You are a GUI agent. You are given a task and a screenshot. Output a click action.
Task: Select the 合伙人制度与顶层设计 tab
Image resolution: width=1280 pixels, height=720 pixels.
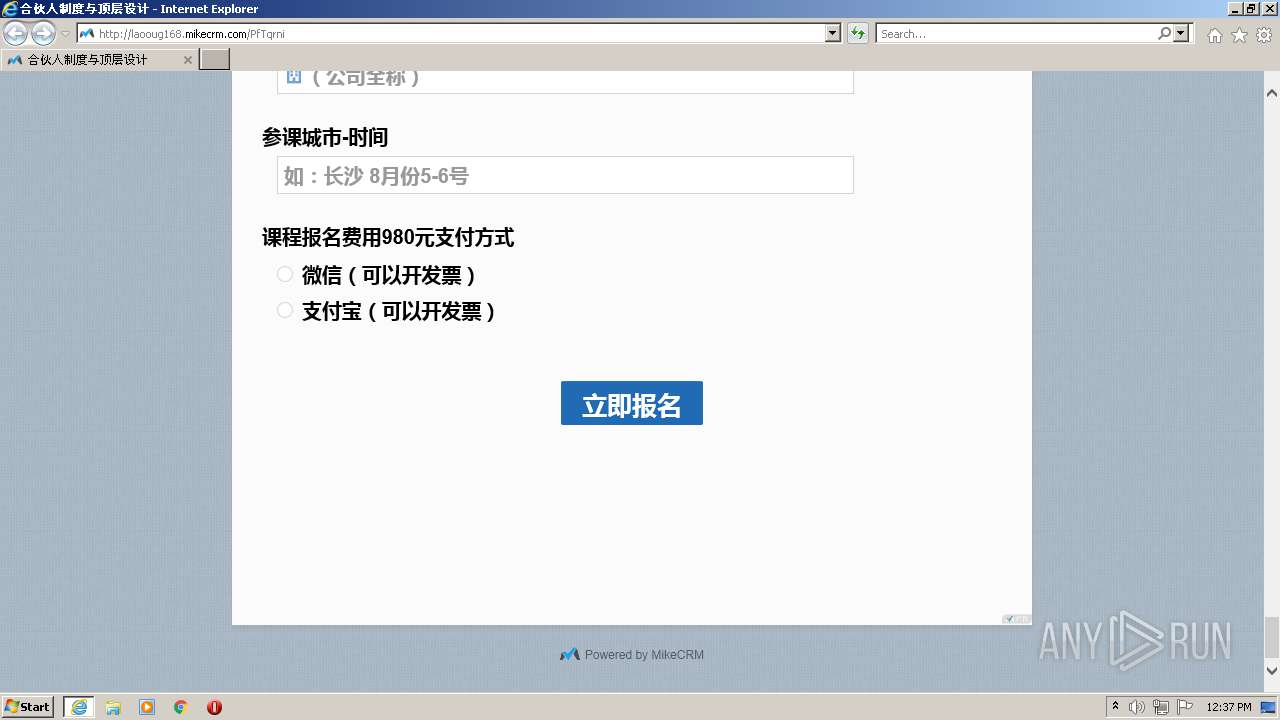tap(99, 59)
